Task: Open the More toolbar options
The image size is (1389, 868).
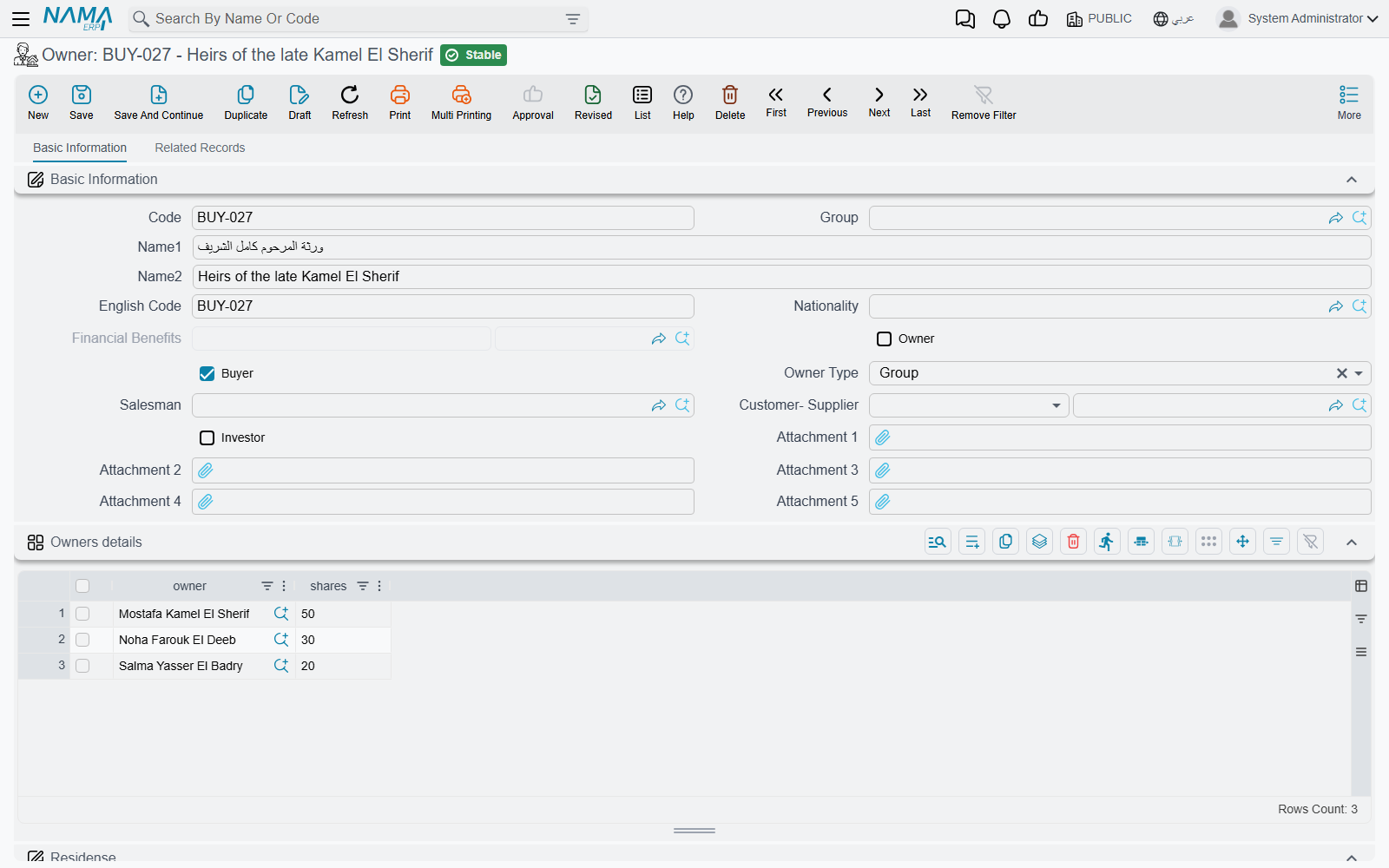Action: pyautogui.click(x=1349, y=102)
